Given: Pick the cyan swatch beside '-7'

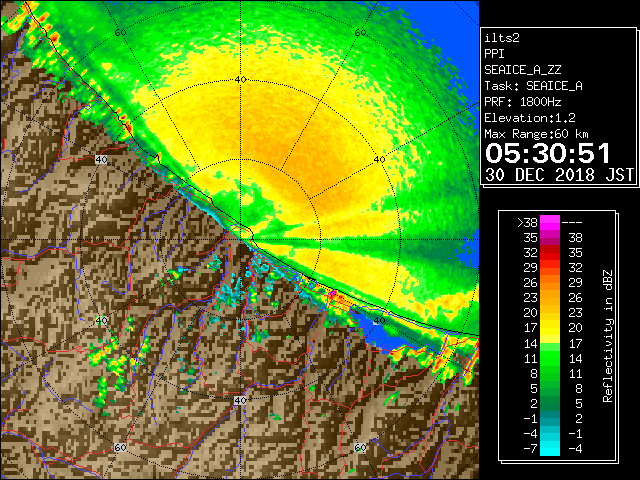Looking at the screenshot, I should (x=550, y=449).
